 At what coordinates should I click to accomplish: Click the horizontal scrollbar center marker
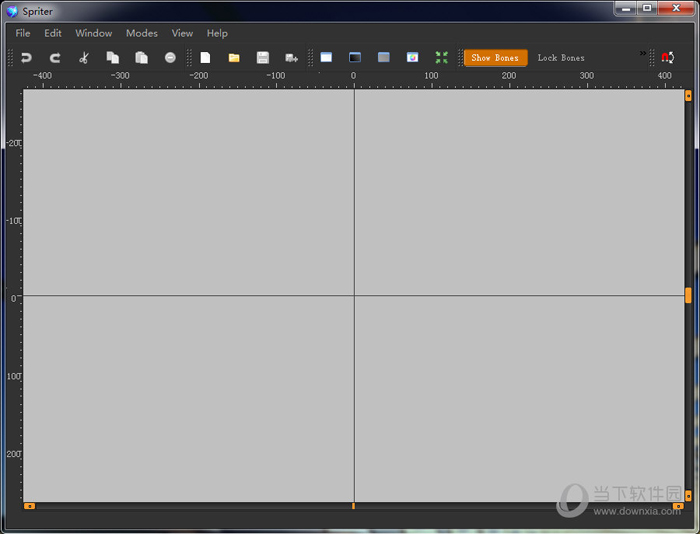coord(353,506)
